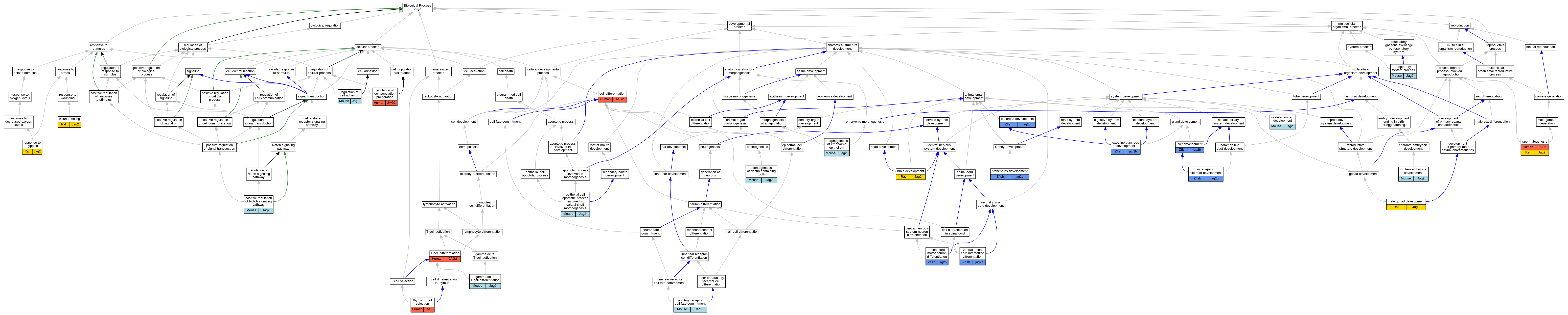Click the signal transduction node
The width and height of the screenshot is (1568, 315).
click(312, 96)
